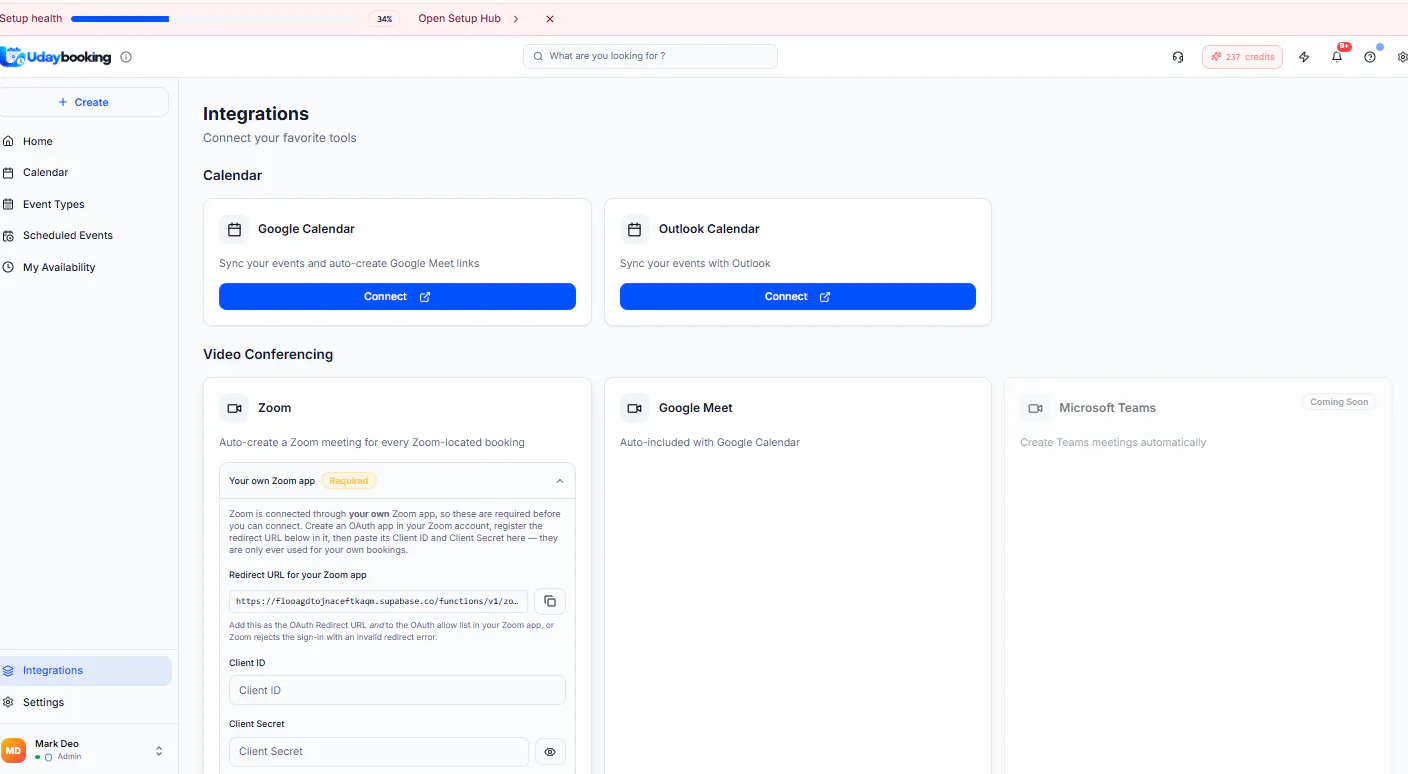Click the 237 credits badge
Screen dimensions: 1408x774
[x=1242, y=57]
